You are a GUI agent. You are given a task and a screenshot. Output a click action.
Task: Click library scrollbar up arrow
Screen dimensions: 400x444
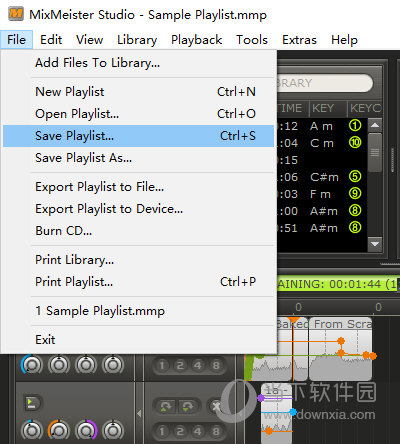(x=375, y=126)
